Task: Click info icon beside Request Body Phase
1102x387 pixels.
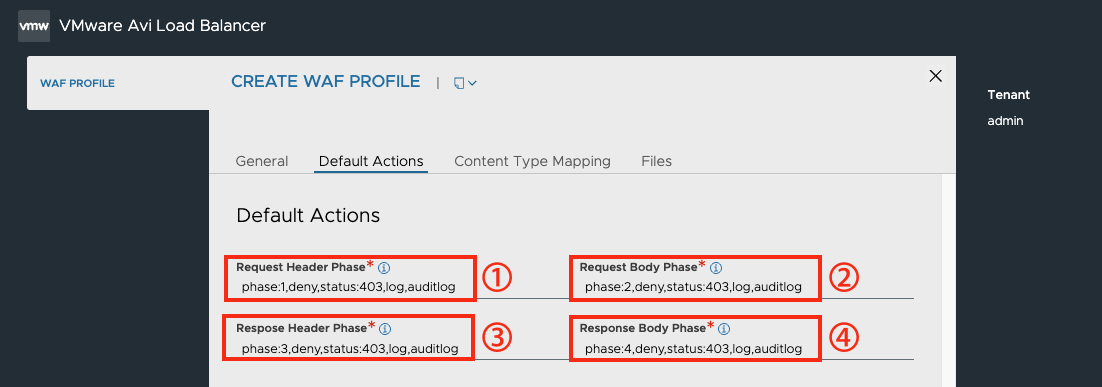Action: (716, 268)
